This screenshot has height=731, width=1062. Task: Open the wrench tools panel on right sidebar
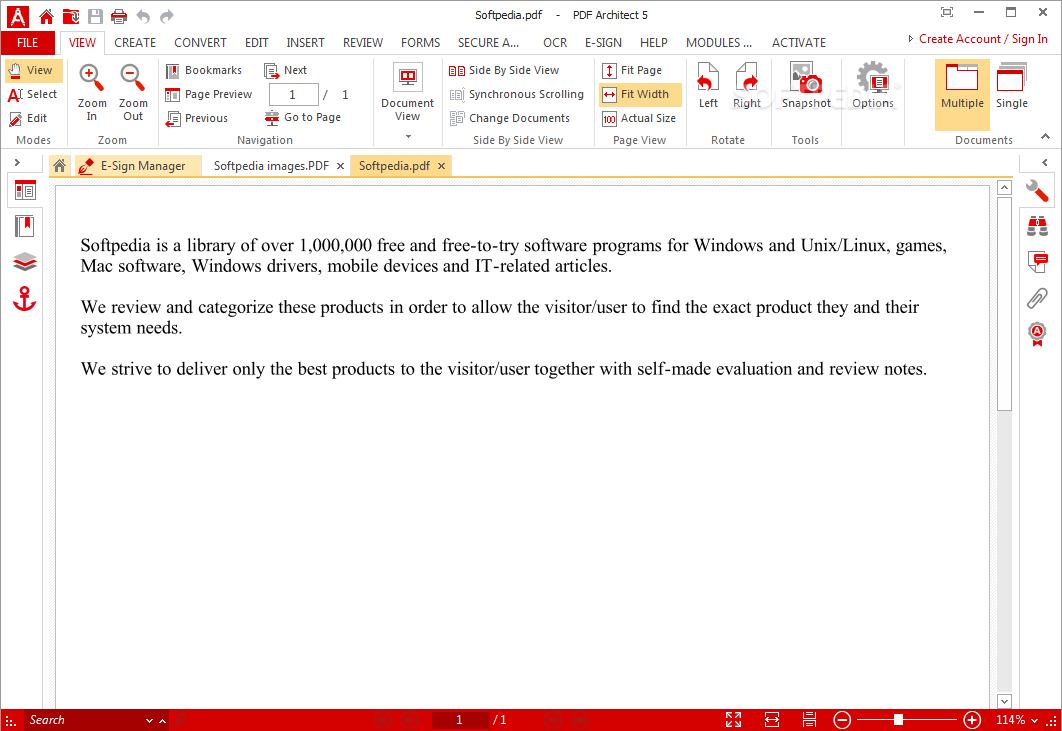click(x=1037, y=191)
